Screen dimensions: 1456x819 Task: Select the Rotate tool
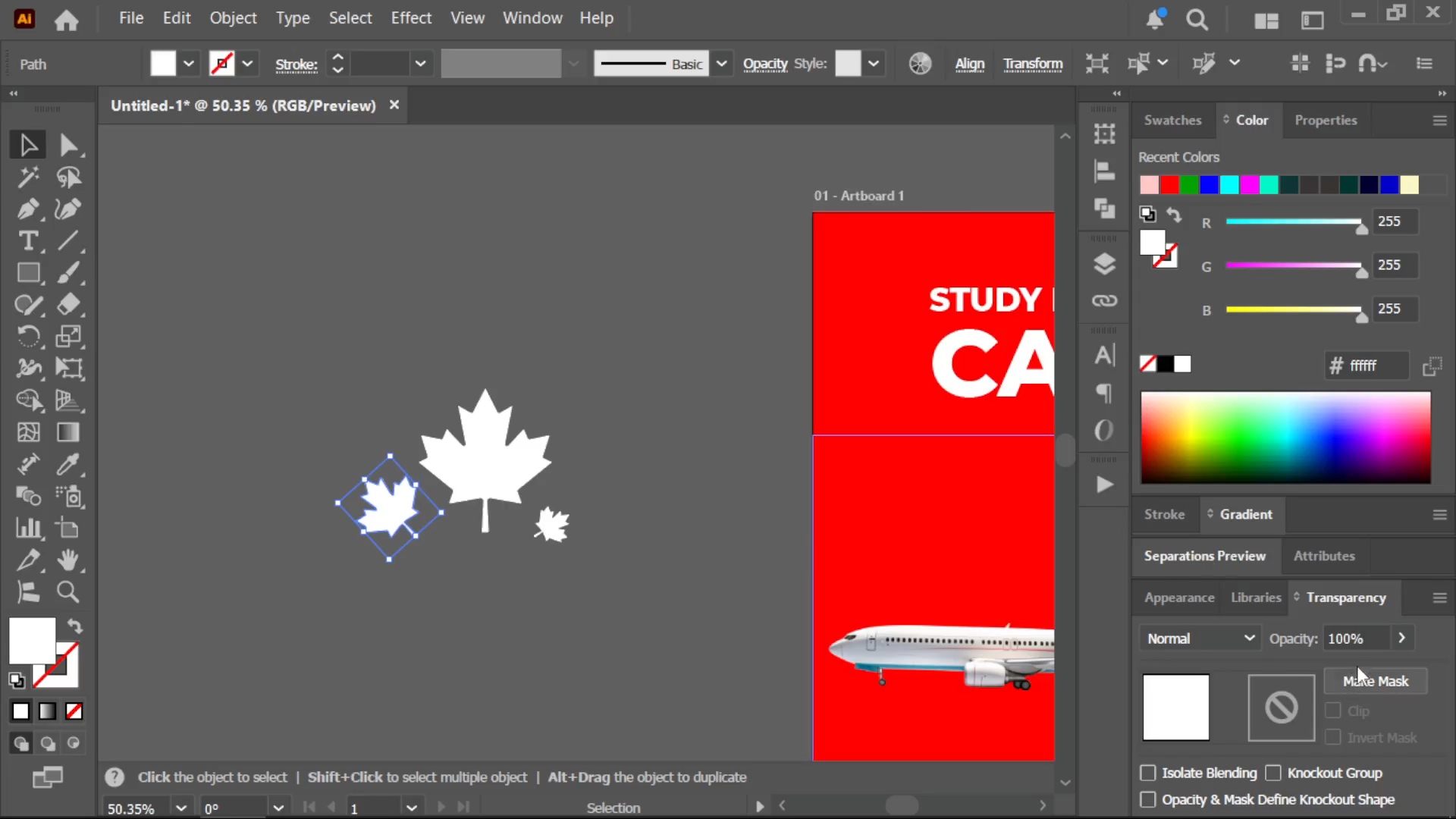(28, 337)
